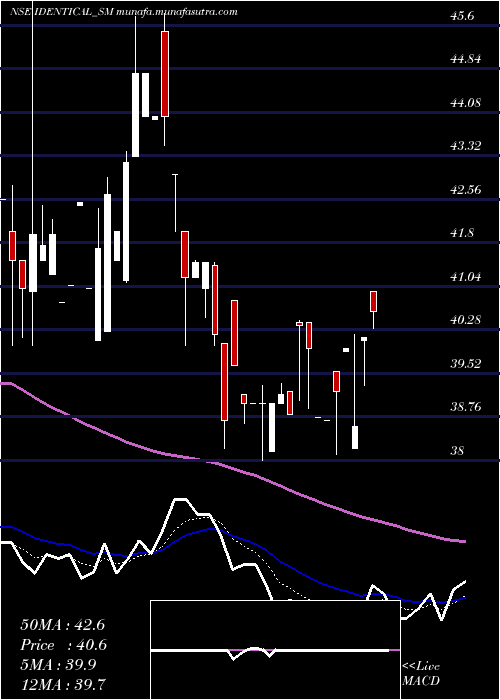Click the 42.56 price axis label
The height and width of the screenshot is (700, 500).
click(x=464, y=190)
